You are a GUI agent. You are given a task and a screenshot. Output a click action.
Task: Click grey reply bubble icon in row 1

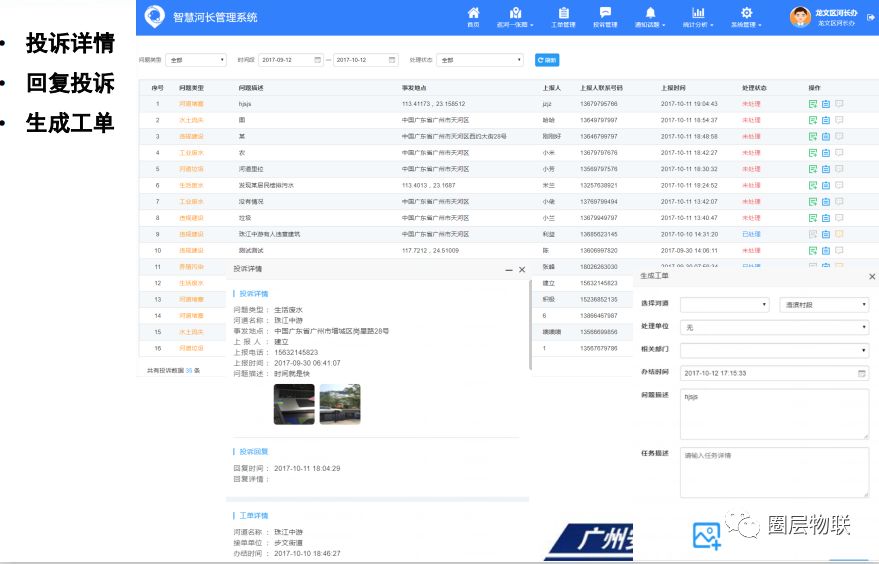click(839, 104)
